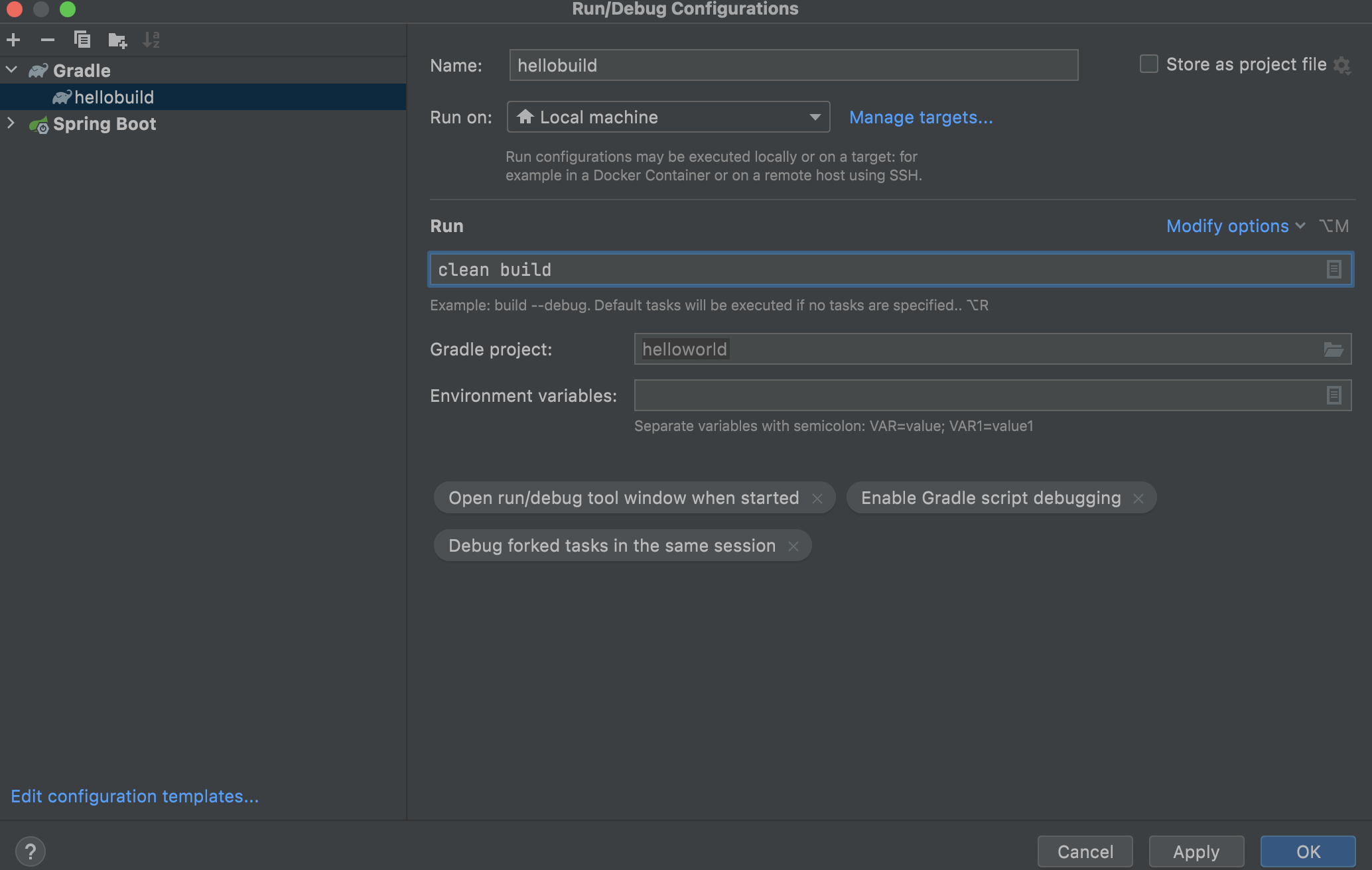The height and width of the screenshot is (870, 1372).
Task: Click into the Name input field
Action: pos(793,65)
